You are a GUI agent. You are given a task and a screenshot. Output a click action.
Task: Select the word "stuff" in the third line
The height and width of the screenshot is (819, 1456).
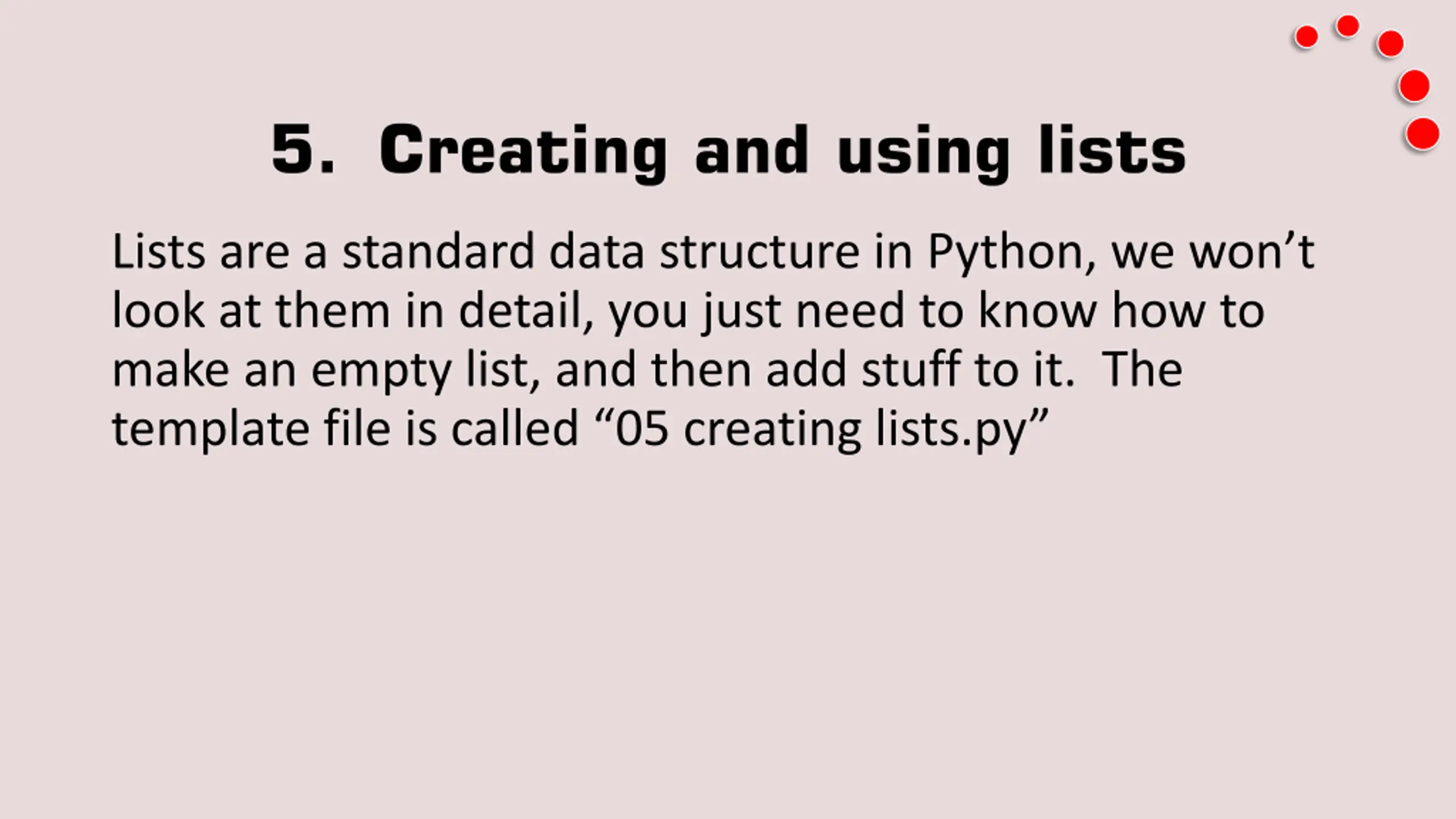click(x=911, y=369)
